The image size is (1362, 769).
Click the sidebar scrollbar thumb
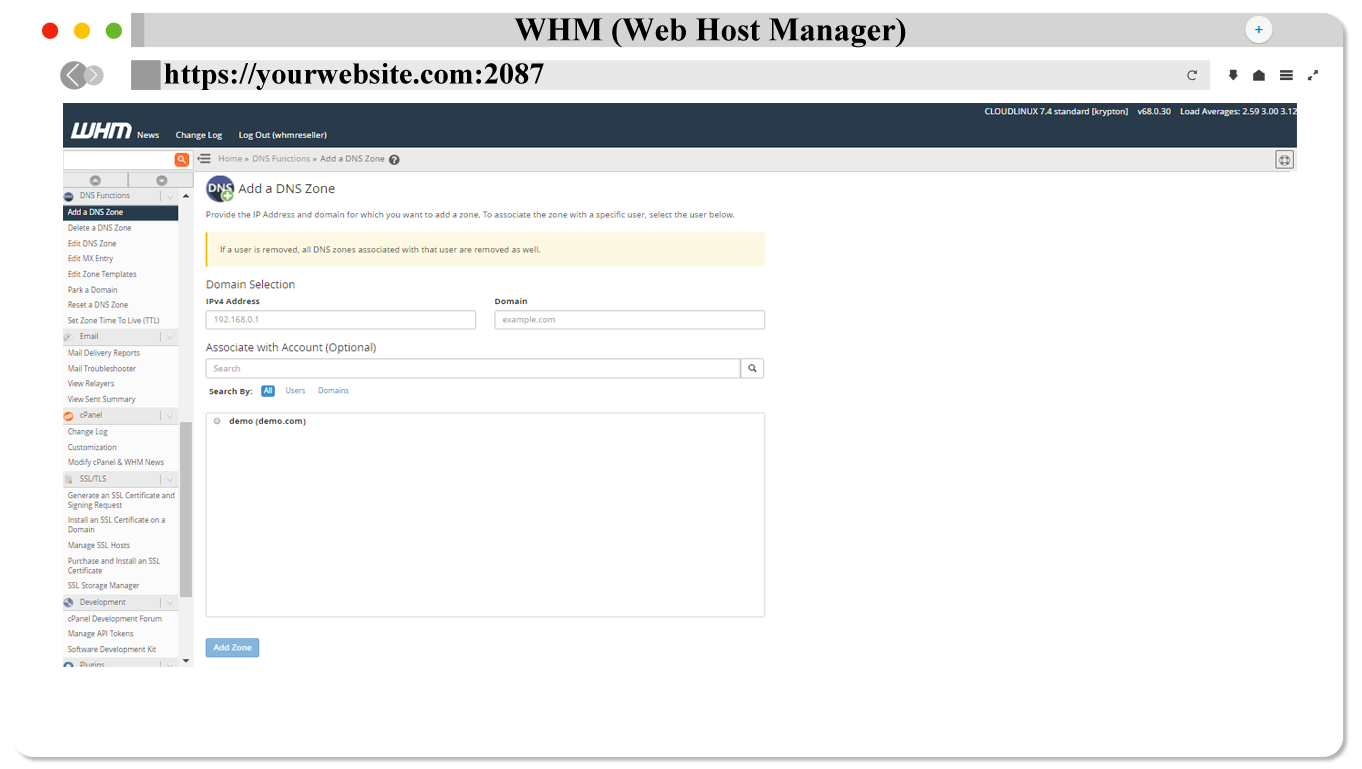point(185,510)
